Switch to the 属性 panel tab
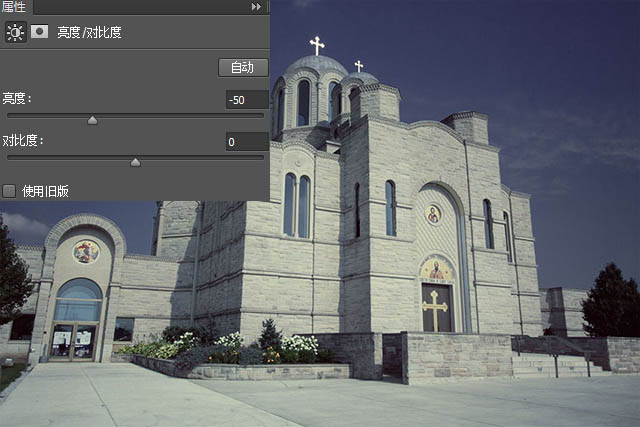The width and height of the screenshot is (640, 427). click(x=13, y=6)
